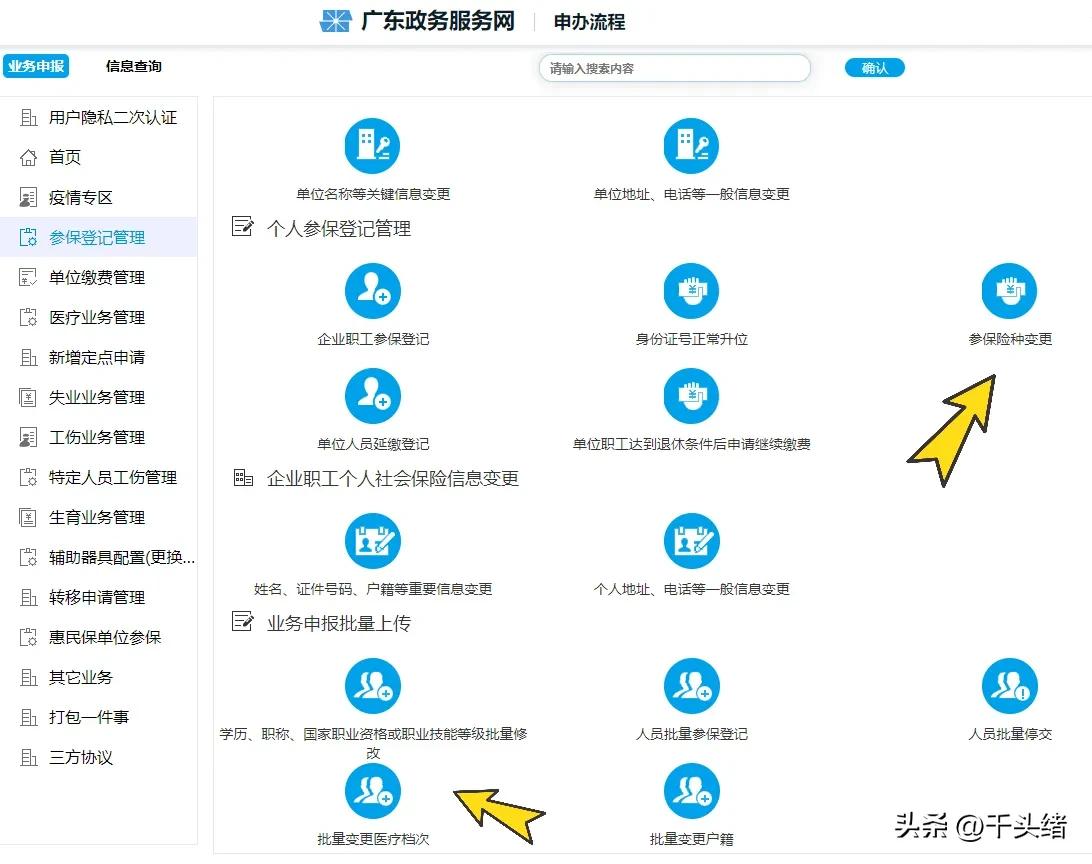Select the 批量变更户籍 icon
This screenshot has height=864, width=1092.
(x=691, y=791)
